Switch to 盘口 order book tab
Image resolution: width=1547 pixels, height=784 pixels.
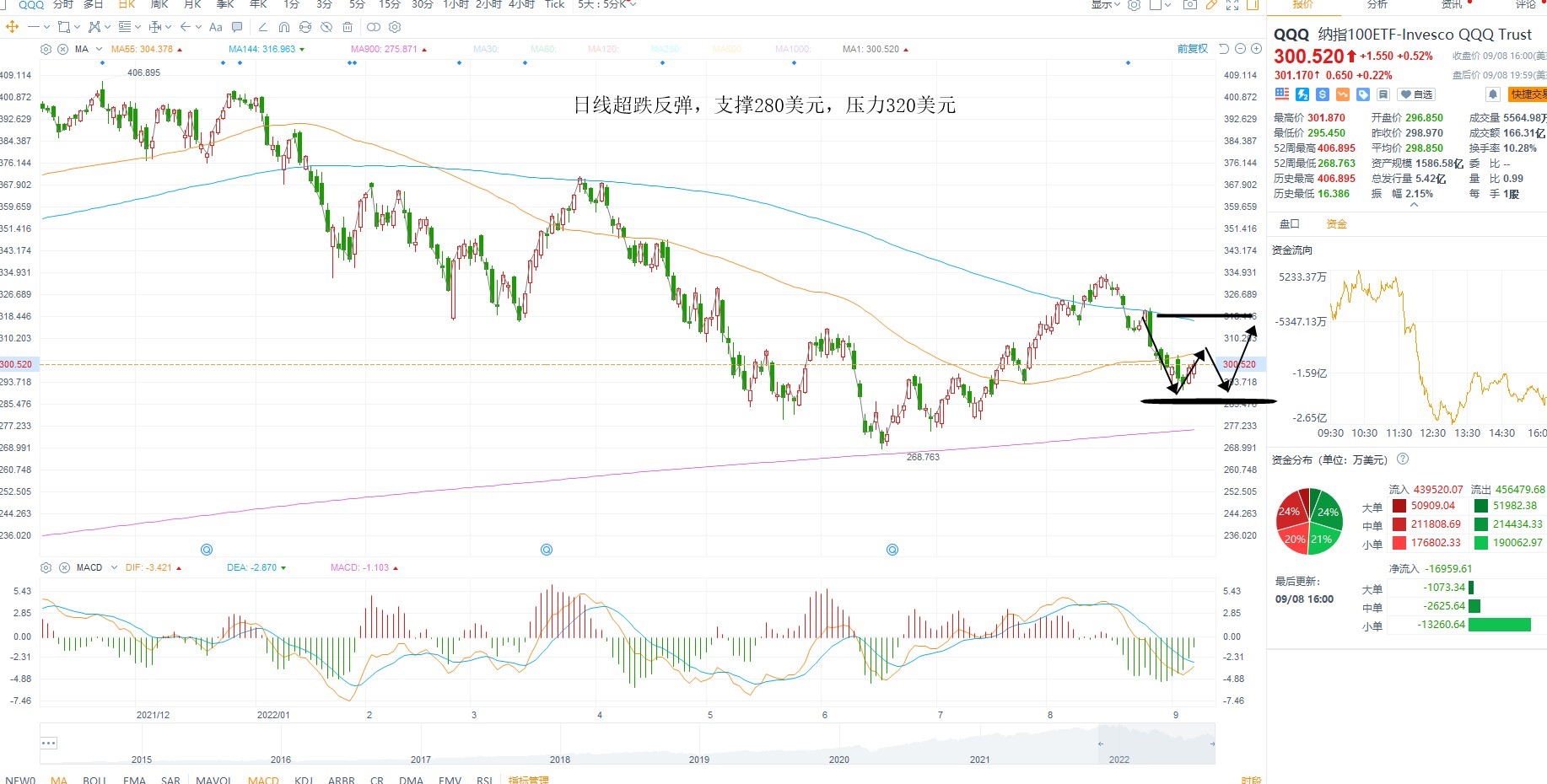point(1291,224)
